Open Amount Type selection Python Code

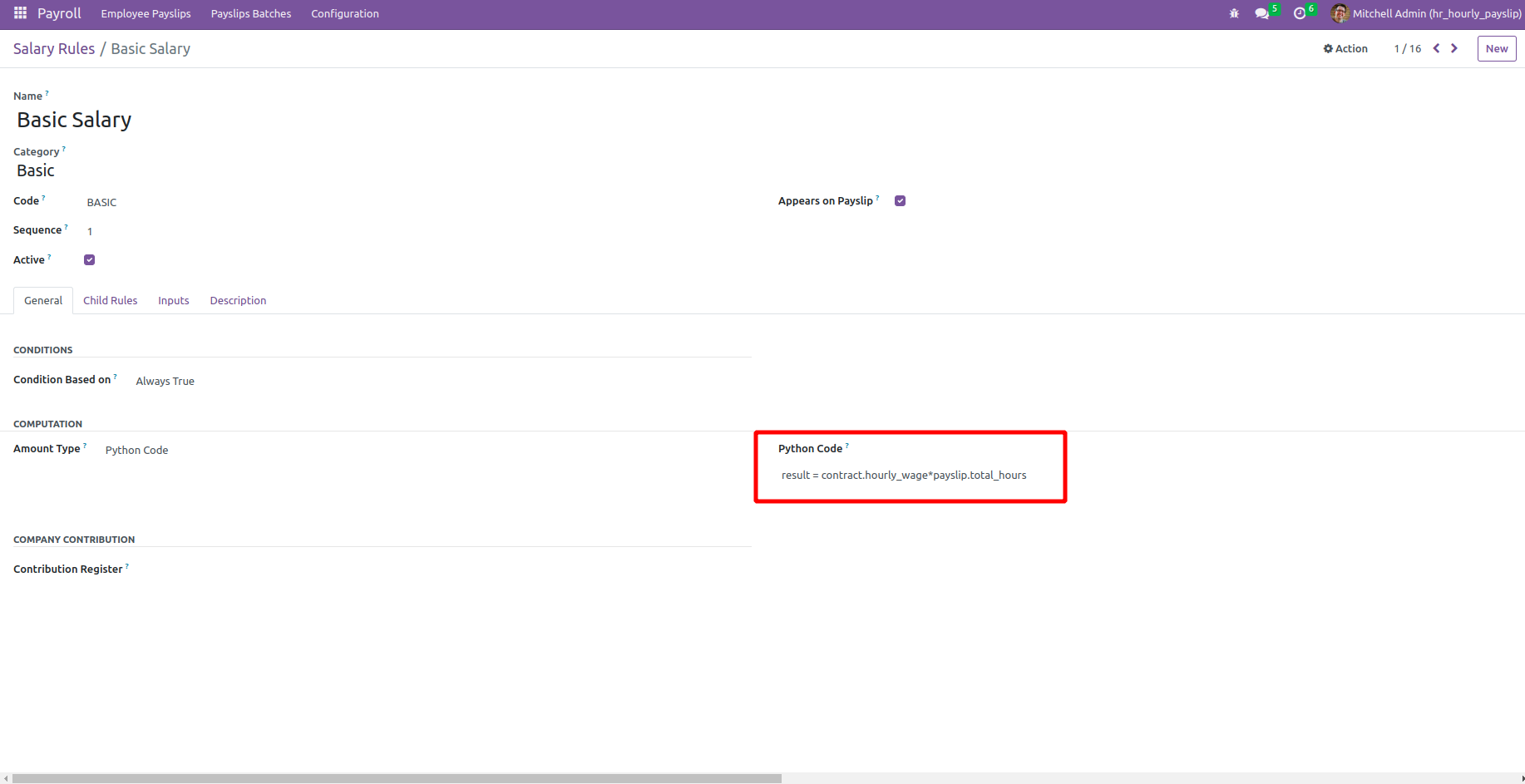tap(137, 450)
